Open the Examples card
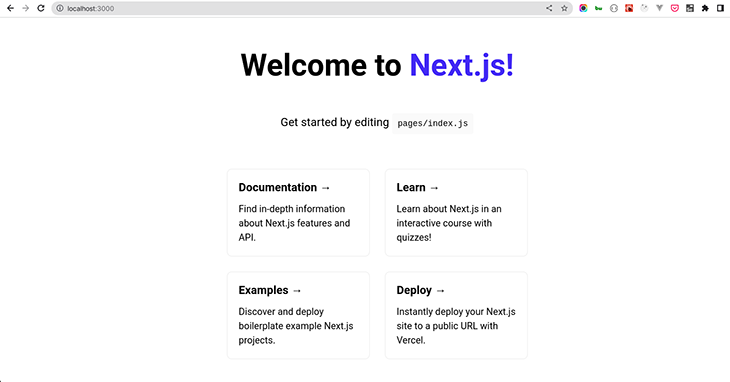 (x=298, y=315)
